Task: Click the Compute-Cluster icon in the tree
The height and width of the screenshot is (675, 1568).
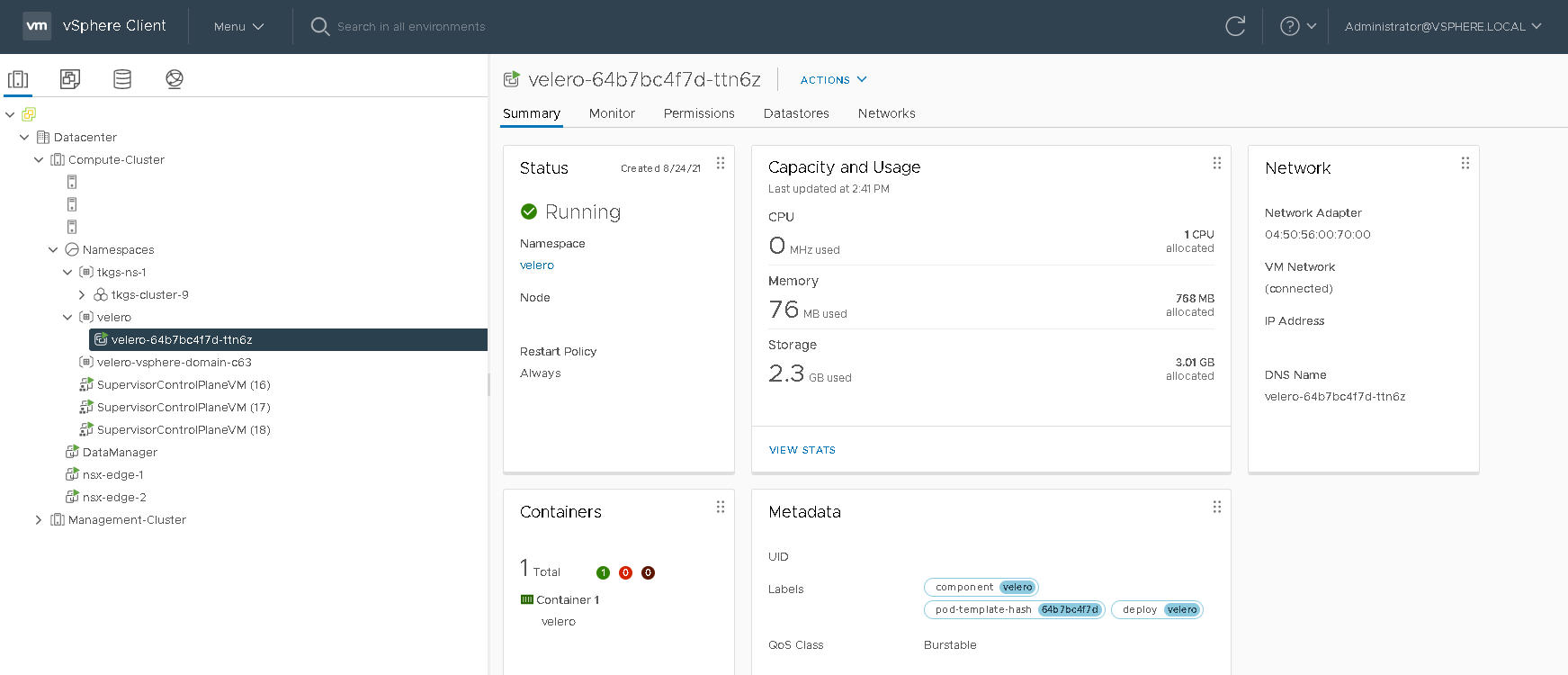Action: [58, 159]
